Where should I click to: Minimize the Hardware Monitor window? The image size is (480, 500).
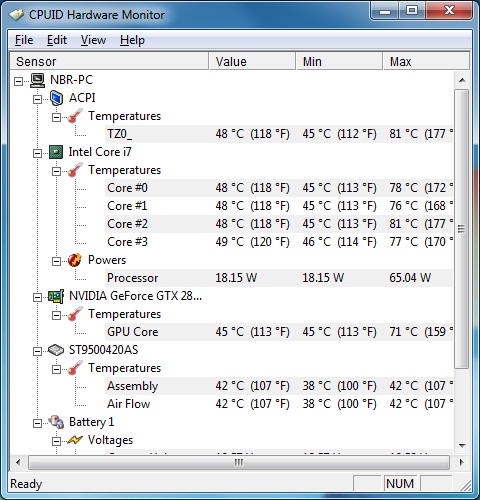tap(385, 11)
